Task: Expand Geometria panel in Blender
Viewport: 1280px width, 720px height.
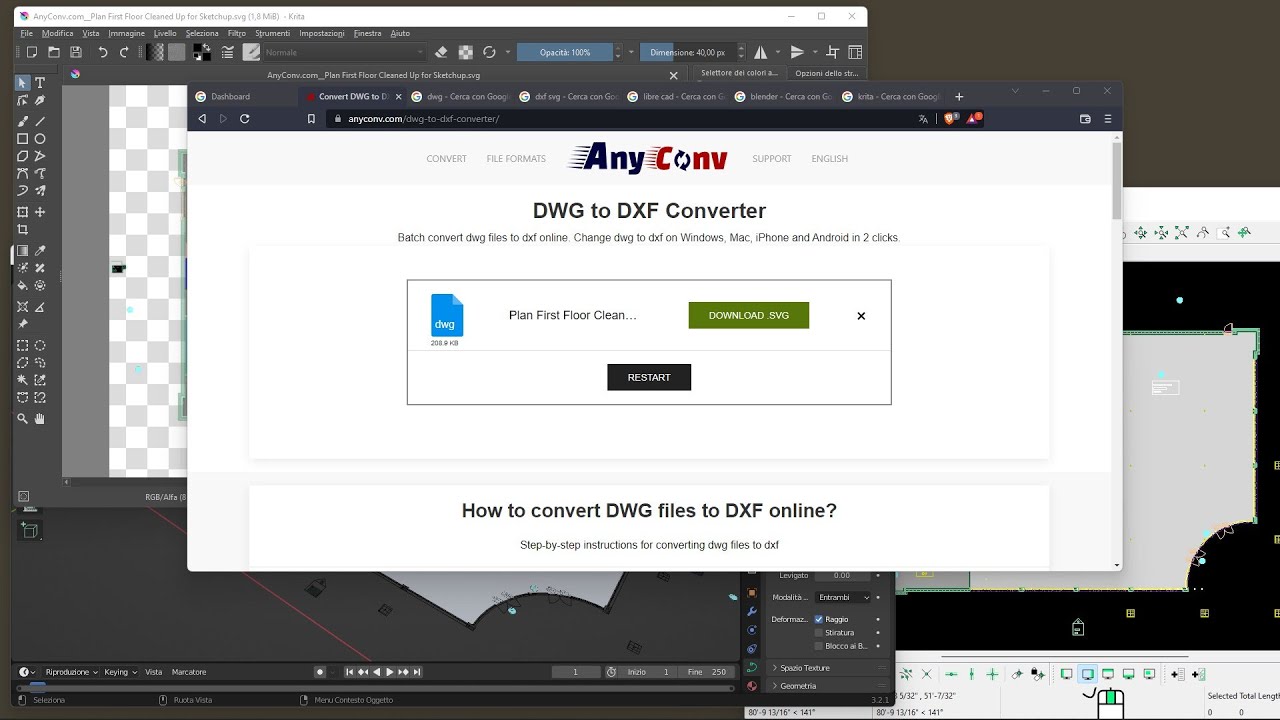Action: 827,686
